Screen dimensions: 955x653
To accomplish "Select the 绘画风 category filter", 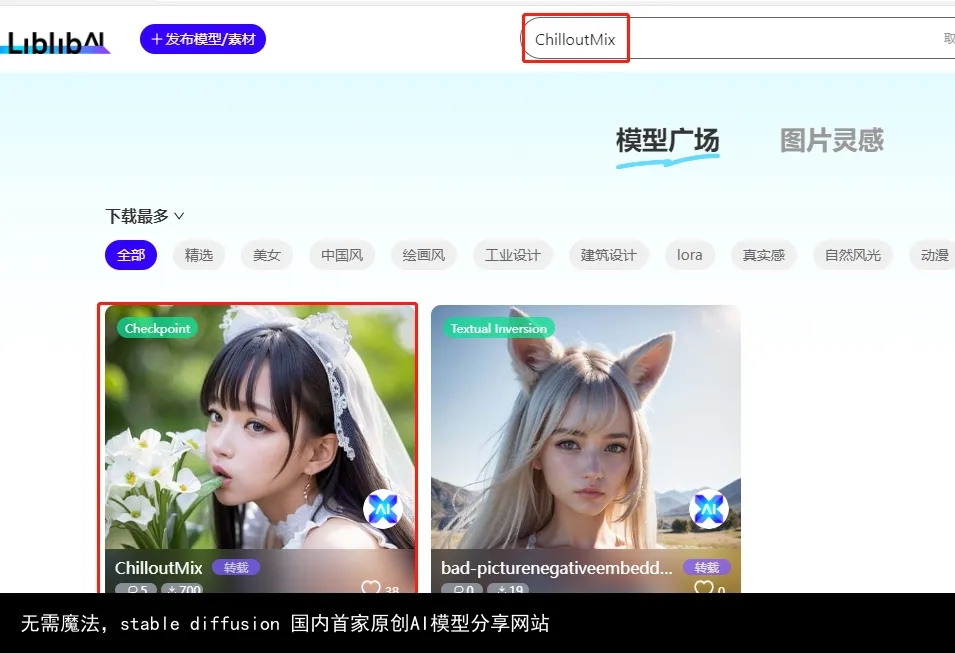I will [x=424, y=255].
